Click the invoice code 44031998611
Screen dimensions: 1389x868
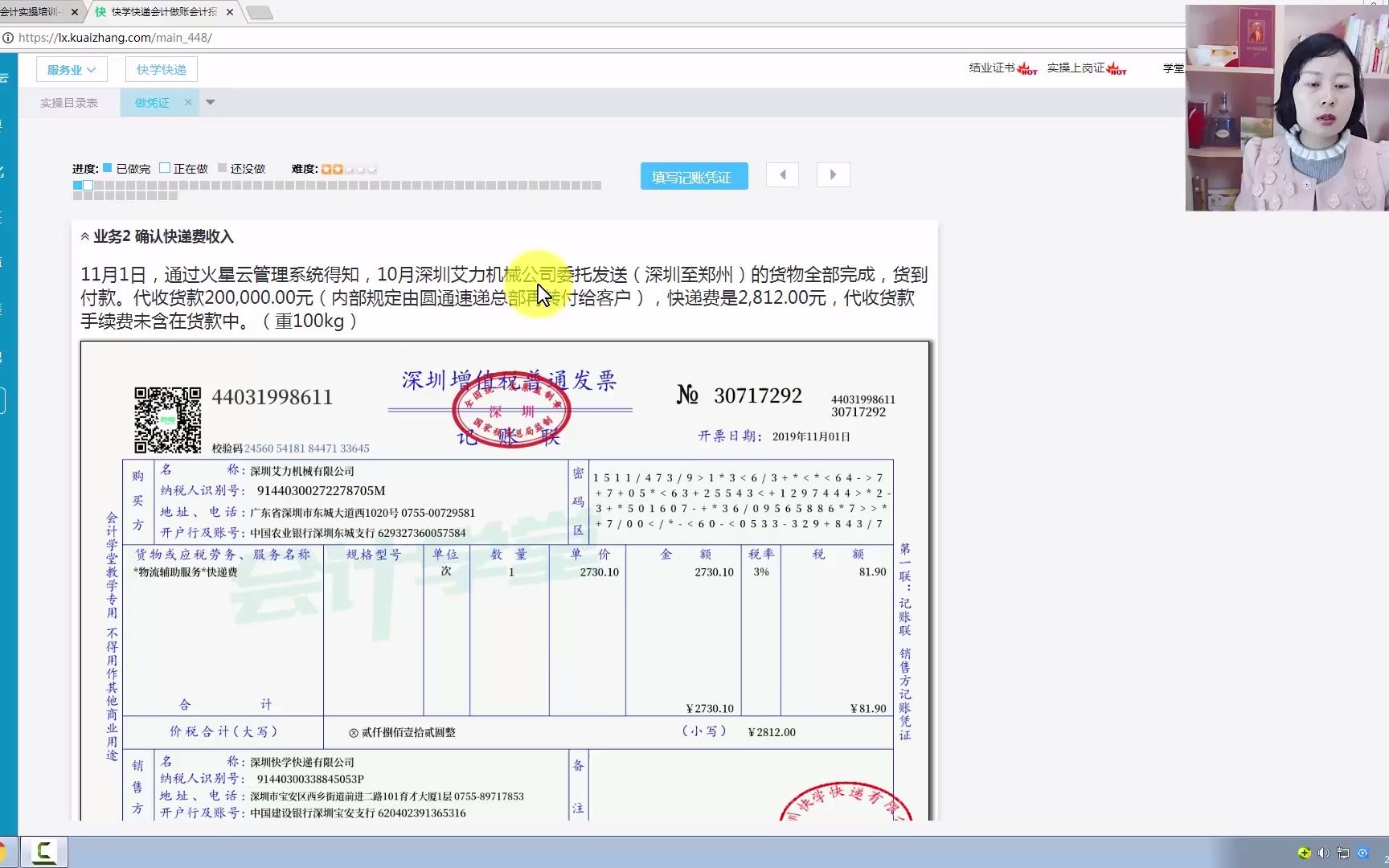(x=272, y=397)
